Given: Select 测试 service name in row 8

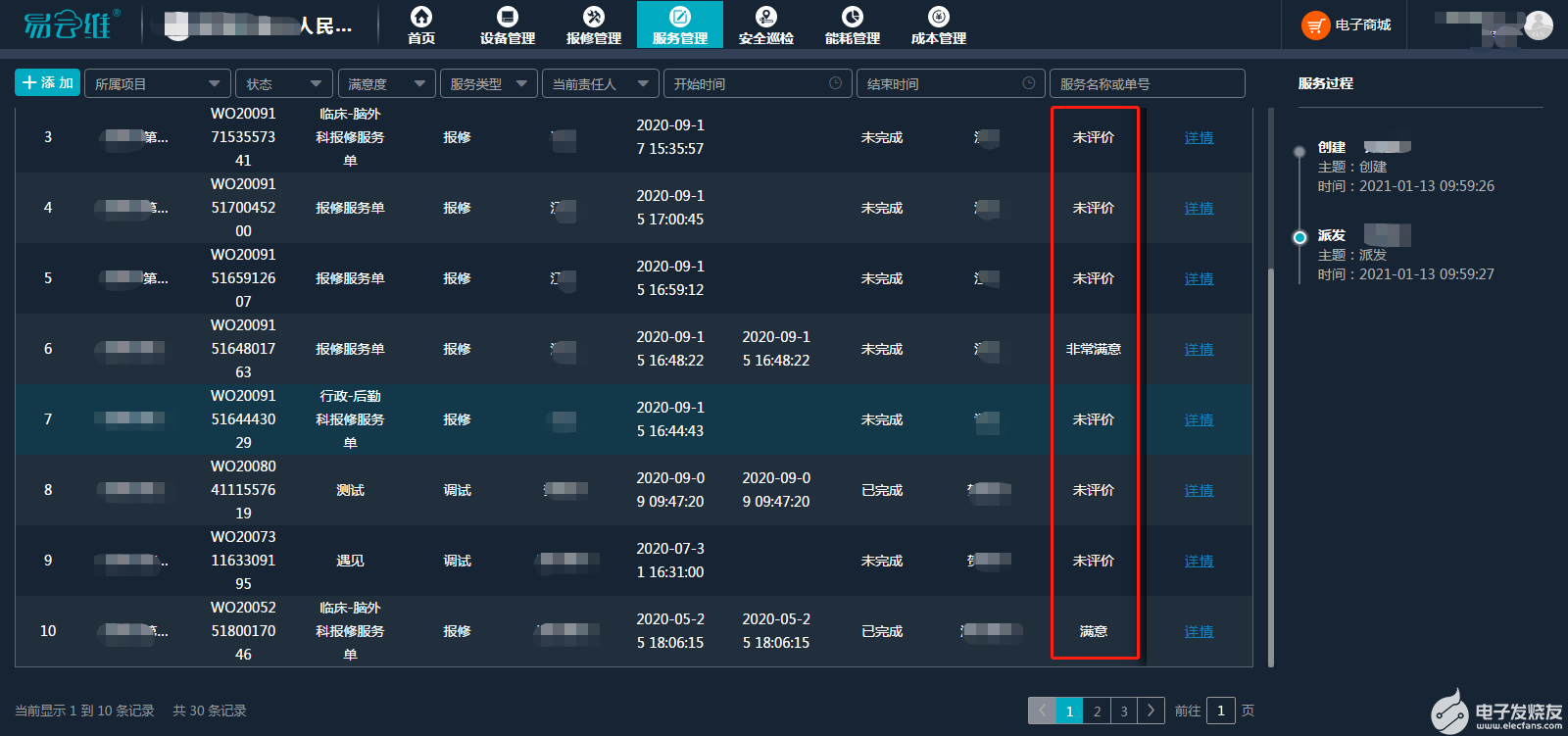Looking at the screenshot, I should click(x=350, y=490).
